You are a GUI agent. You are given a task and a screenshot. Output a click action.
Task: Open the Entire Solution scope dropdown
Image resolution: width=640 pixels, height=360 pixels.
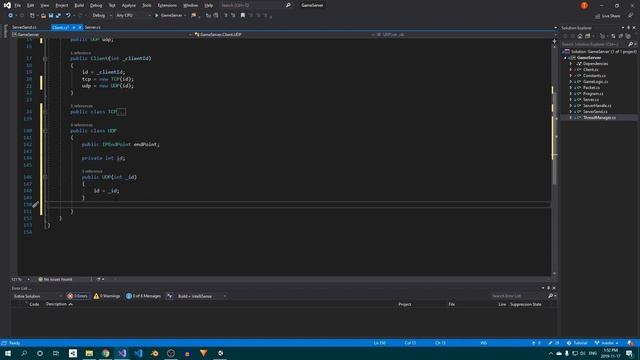(x=37, y=296)
